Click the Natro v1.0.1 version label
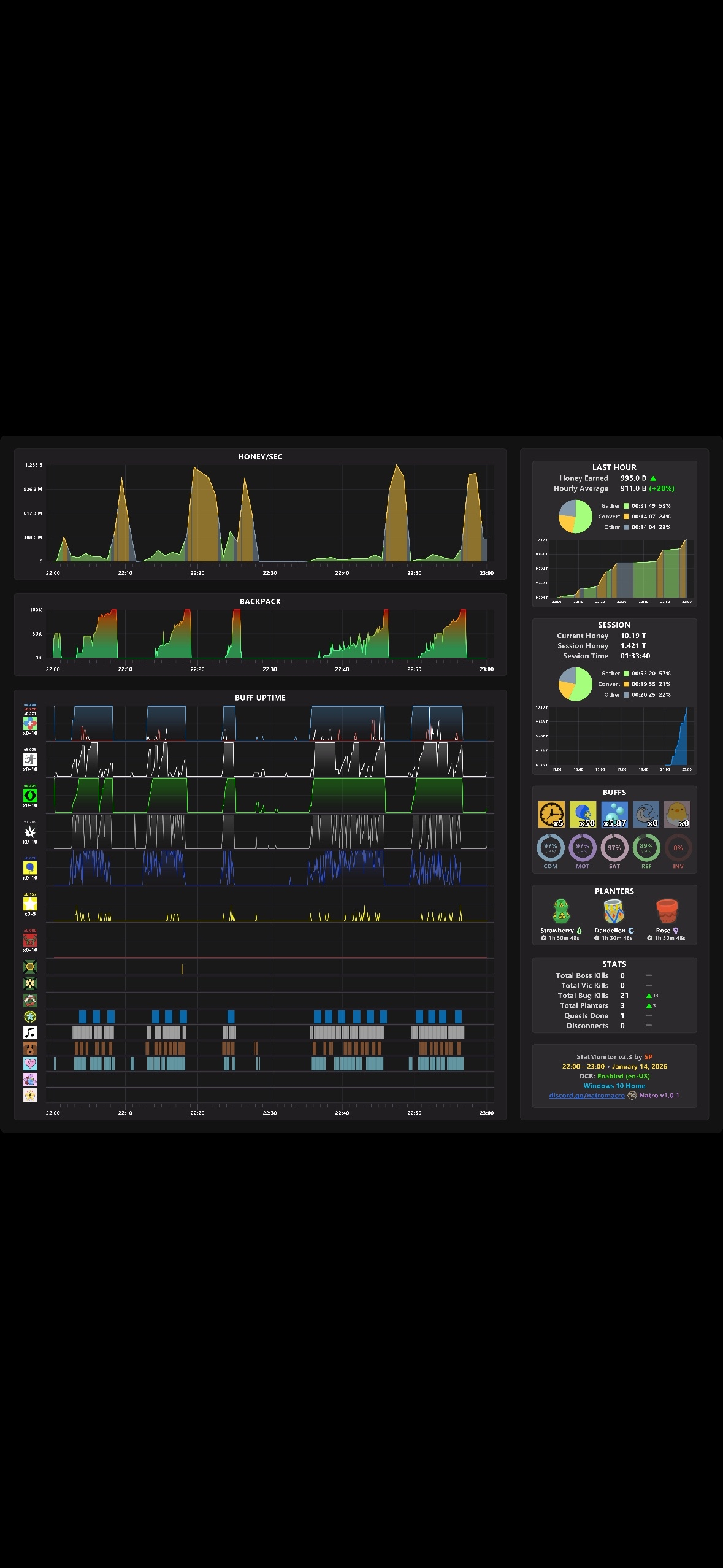 659,1096
